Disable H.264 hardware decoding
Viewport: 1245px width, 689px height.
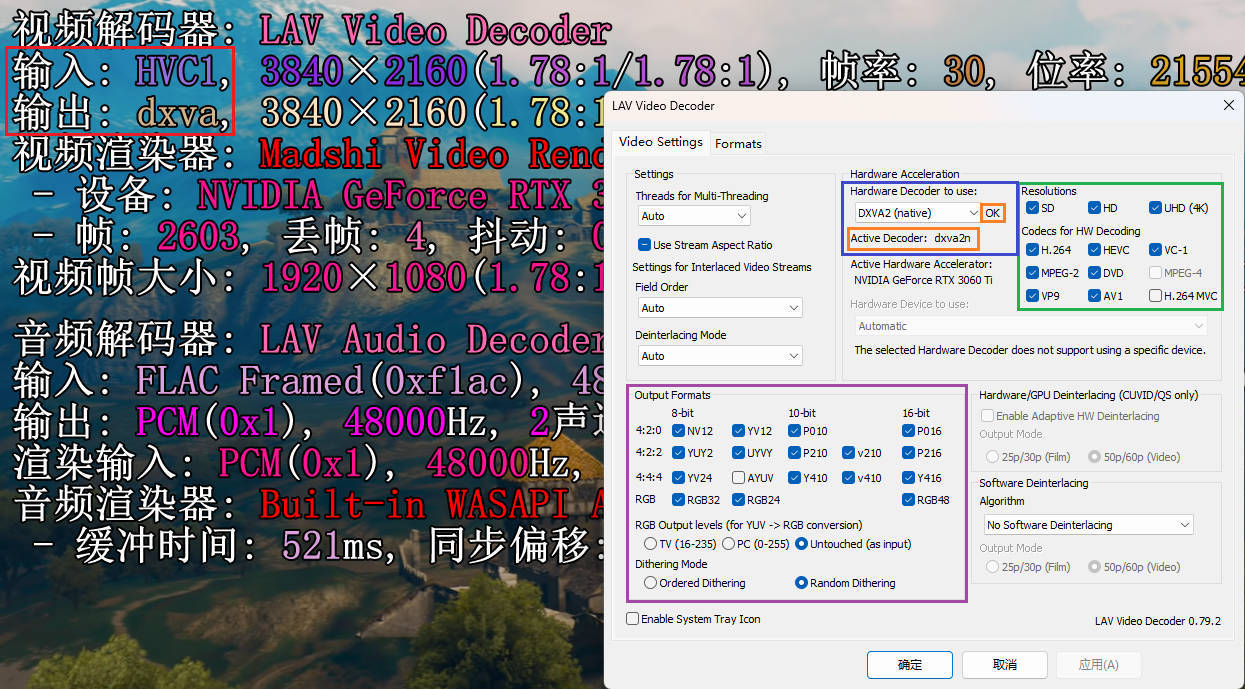1033,250
